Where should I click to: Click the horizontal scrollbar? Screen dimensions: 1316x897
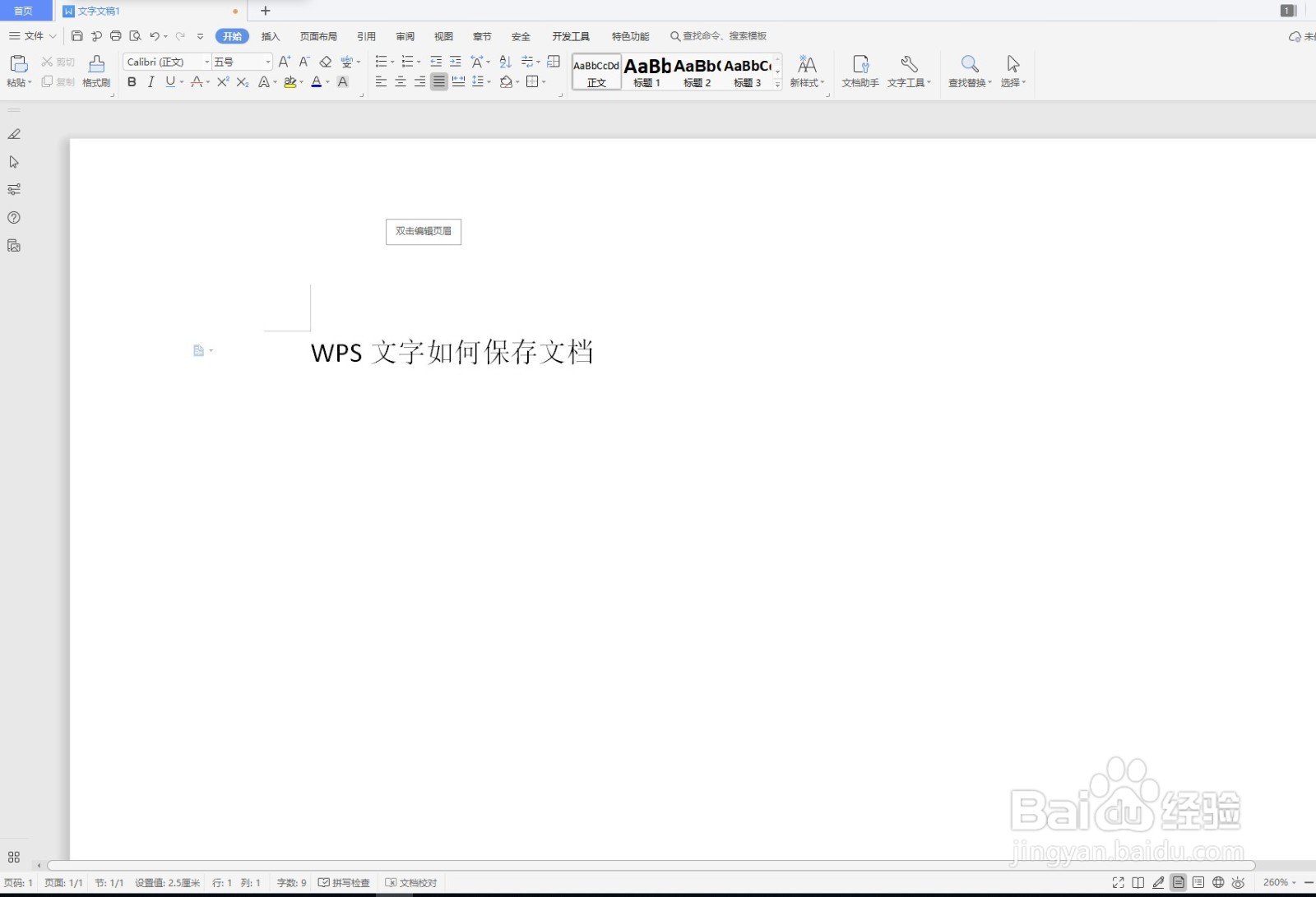pyautogui.click(x=651, y=865)
